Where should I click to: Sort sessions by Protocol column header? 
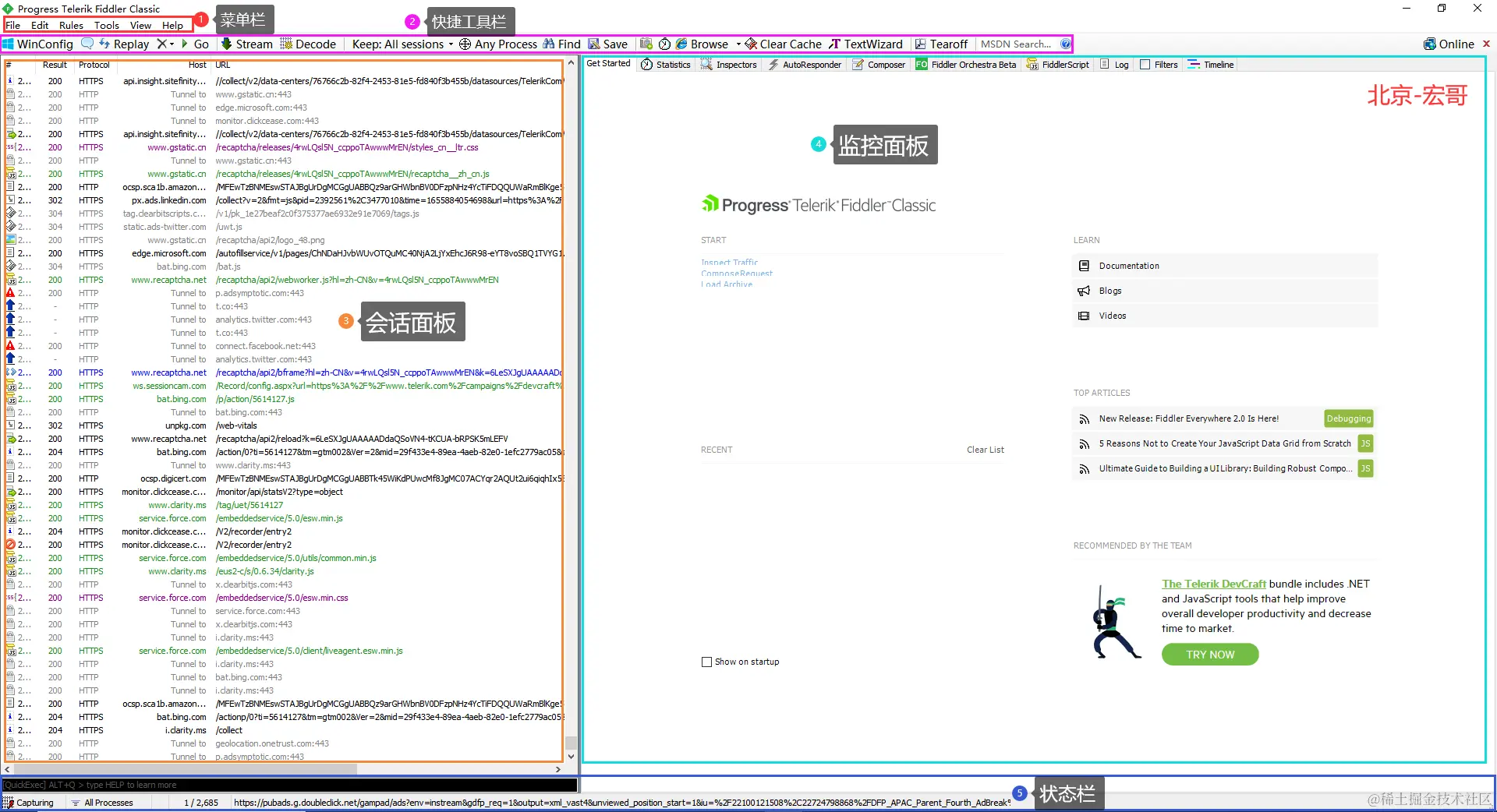(94, 65)
